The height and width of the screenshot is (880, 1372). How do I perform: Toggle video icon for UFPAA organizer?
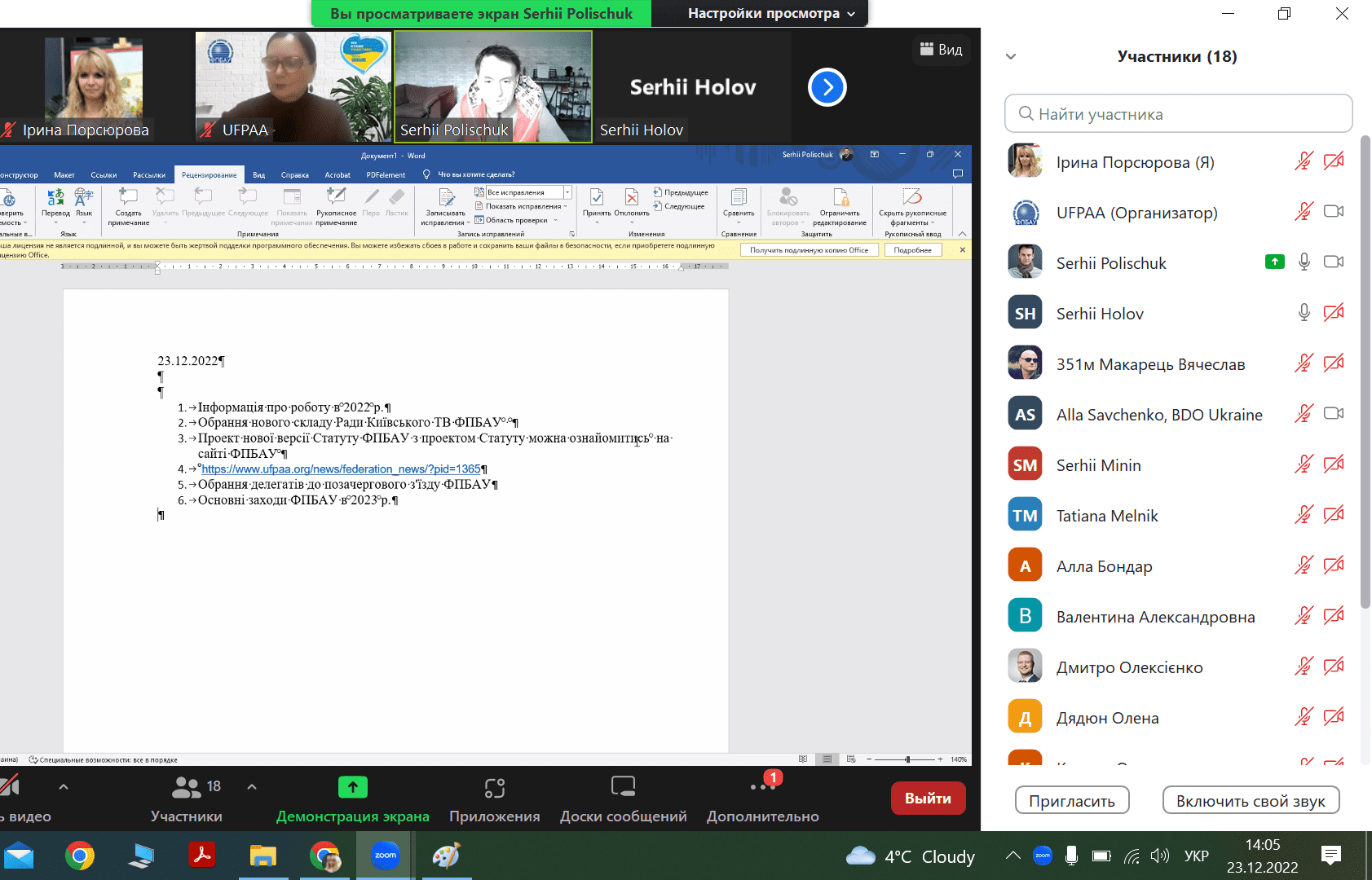1334,211
